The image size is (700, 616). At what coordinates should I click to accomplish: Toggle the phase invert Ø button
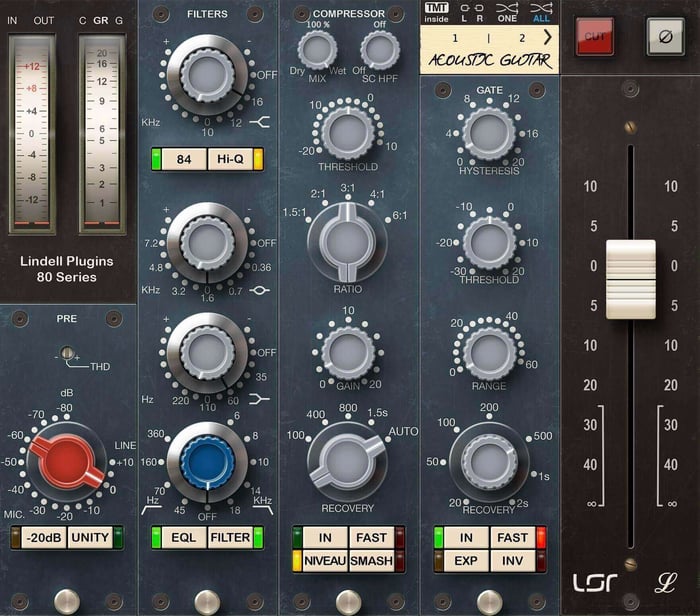coord(666,37)
